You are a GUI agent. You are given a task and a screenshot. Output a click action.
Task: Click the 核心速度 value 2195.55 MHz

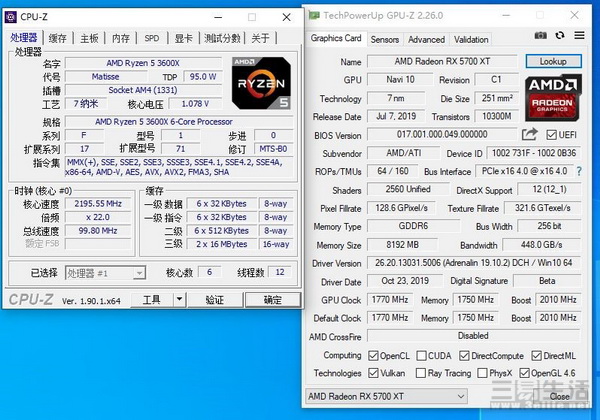pos(98,203)
